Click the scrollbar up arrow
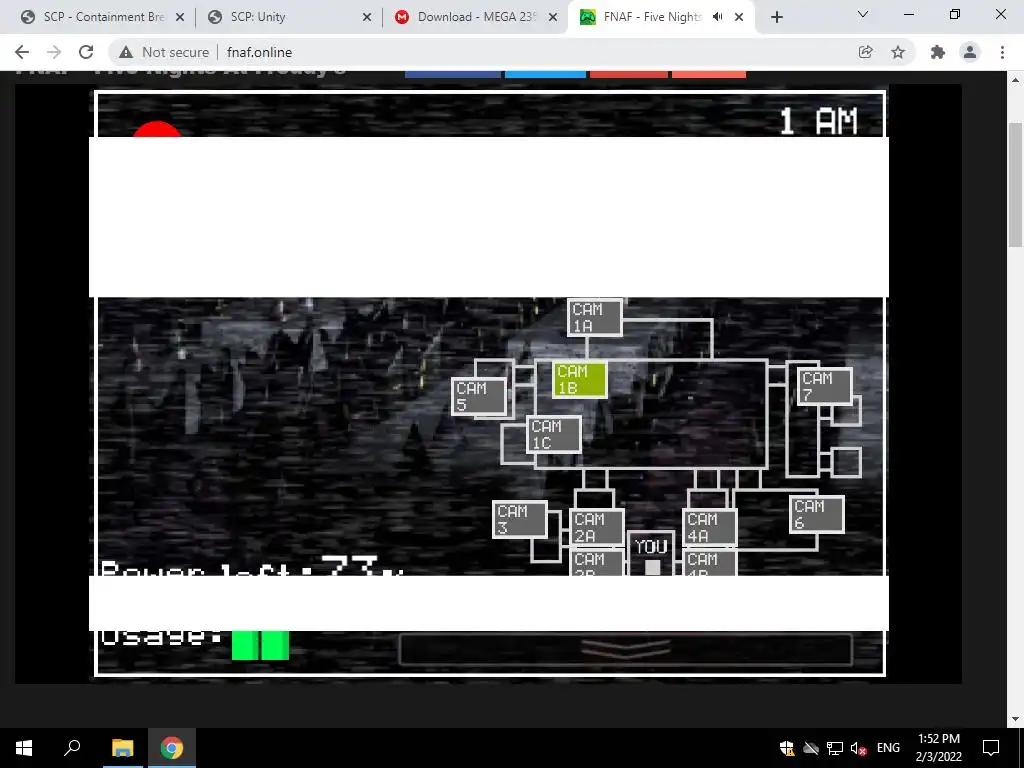The width and height of the screenshot is (1024, 768). pos(1015,80)
